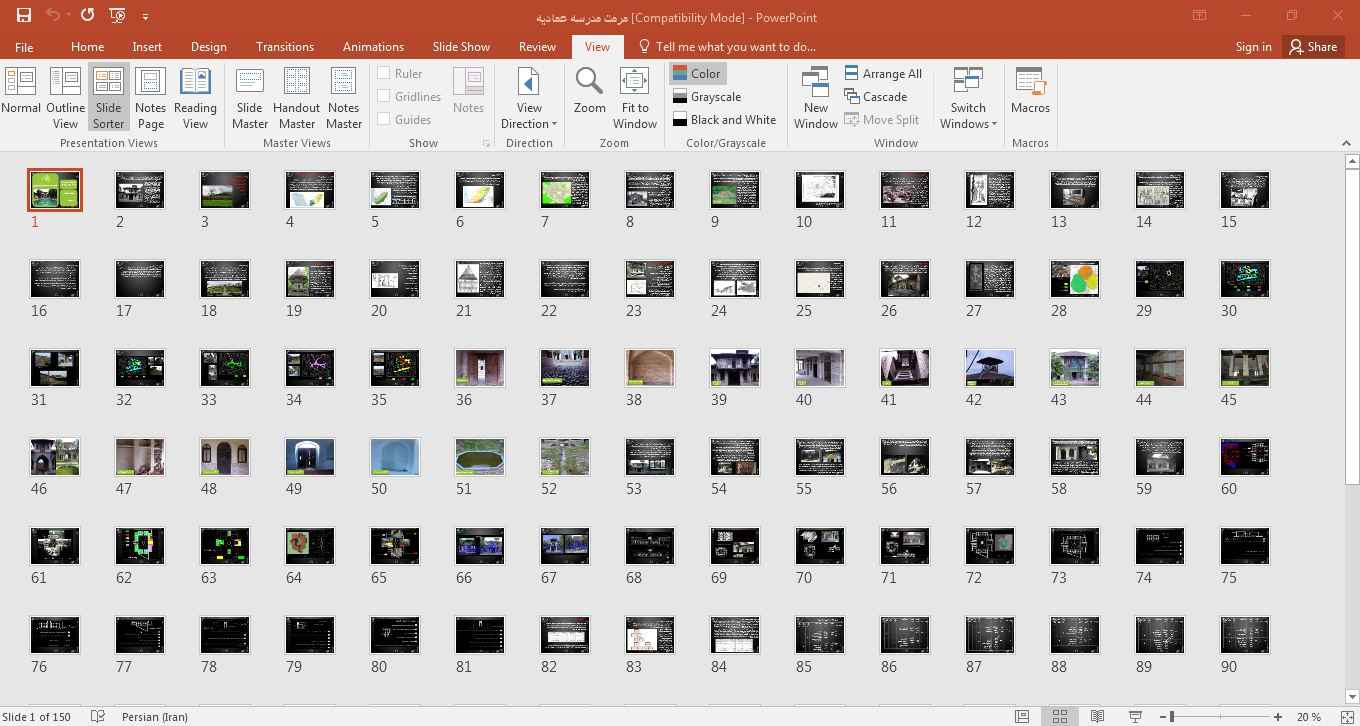Switch to Reading View

point(195,98)
